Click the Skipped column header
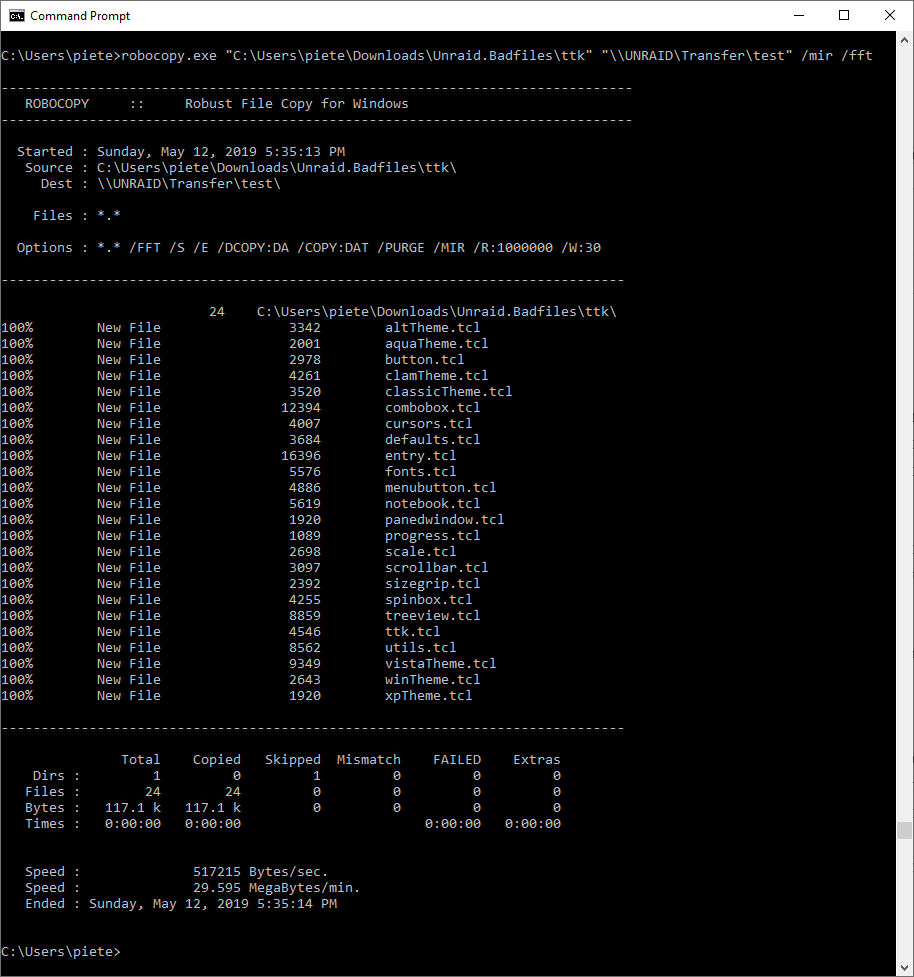The width and height of the screenshot is (914, 977). tap(293, 760)
